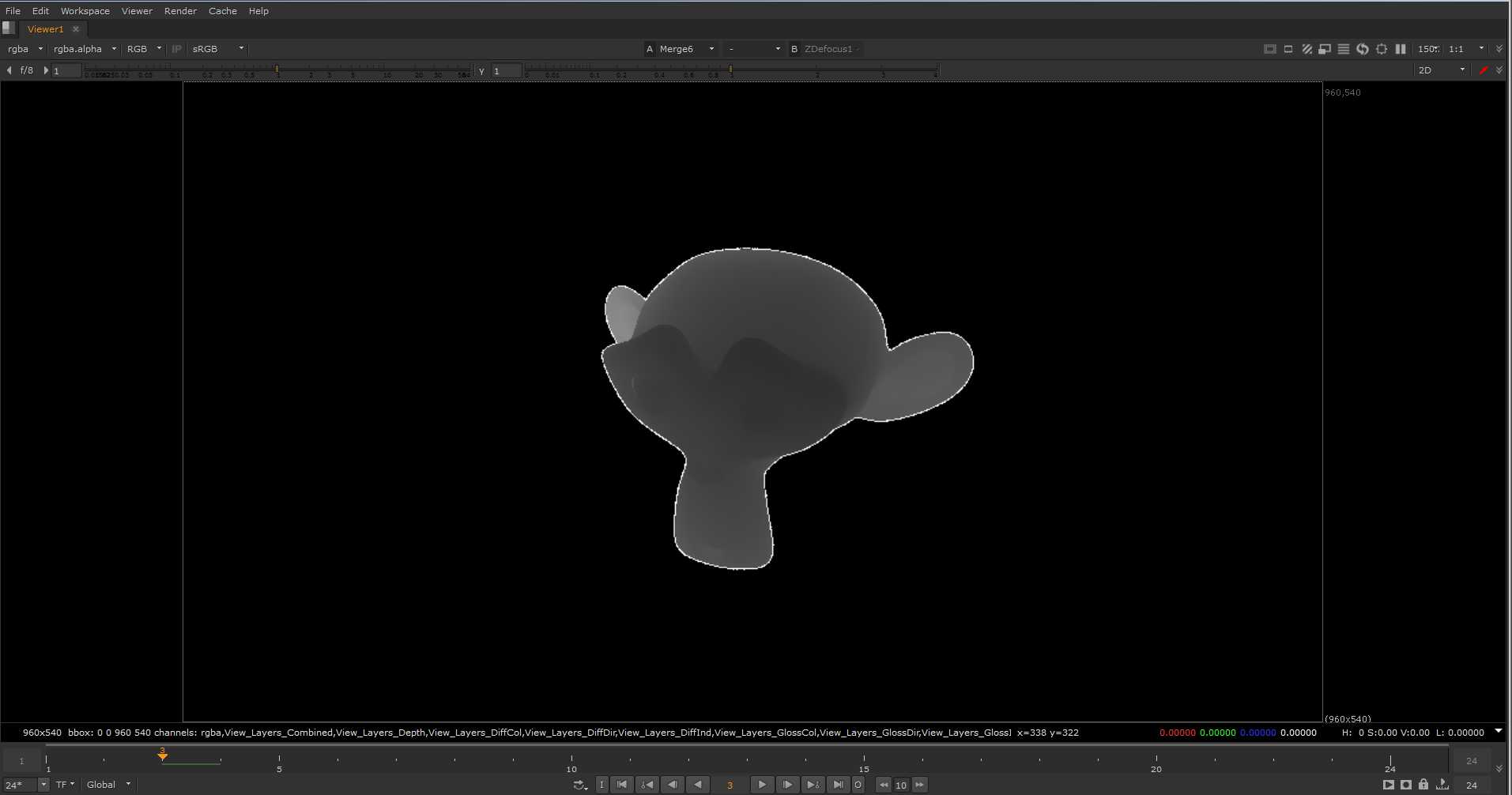Jump to last frame button
This screenshot has height=795, width=1512.
838,785
